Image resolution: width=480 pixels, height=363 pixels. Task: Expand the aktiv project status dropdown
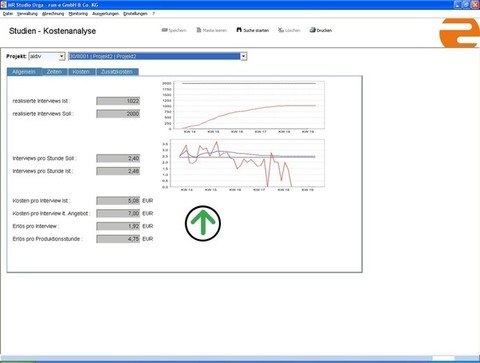coord(62,57)
